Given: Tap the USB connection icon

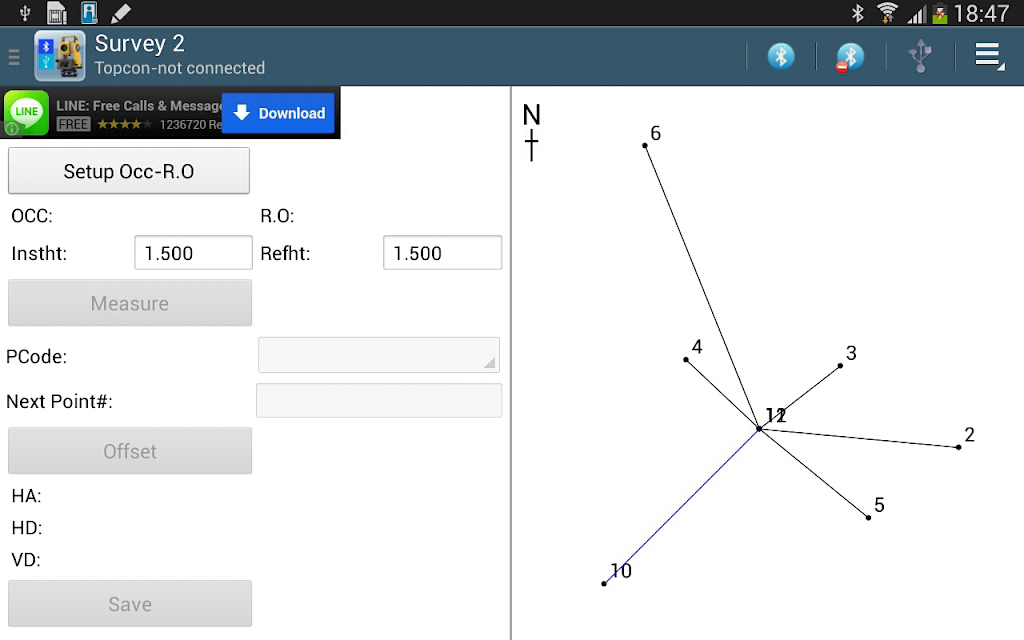Looking at the screenshot, I should click(x=920, y=56).
